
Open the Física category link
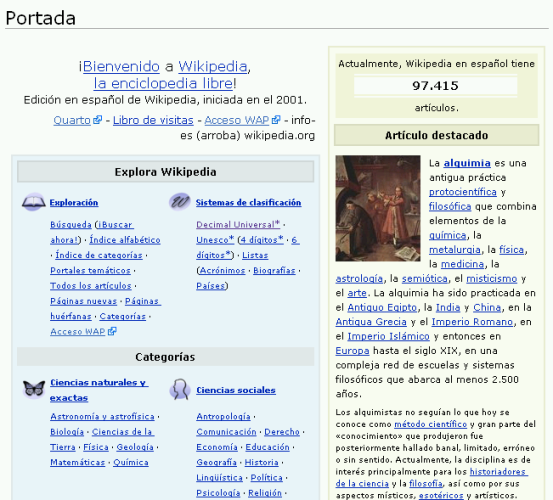click(96, 447)
